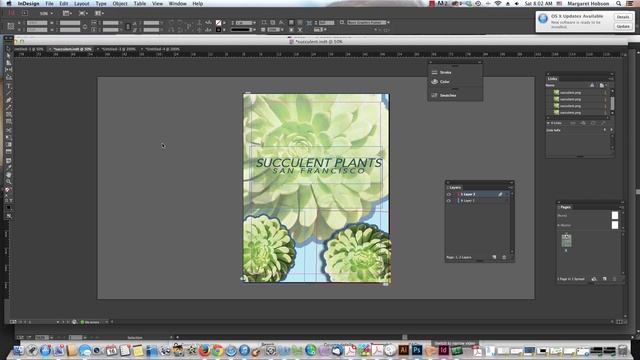Click the stroke swatch in the Control bar
Image resolution: width=640 pixels, height=360 pixels.
coord(219,30)
